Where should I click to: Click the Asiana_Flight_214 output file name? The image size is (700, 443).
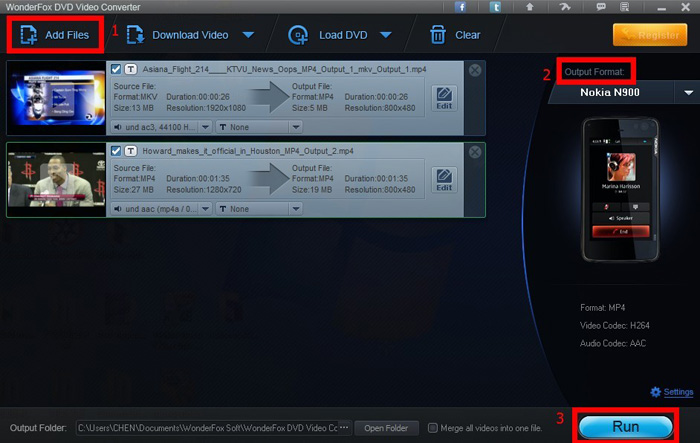[x=284, y=69]
